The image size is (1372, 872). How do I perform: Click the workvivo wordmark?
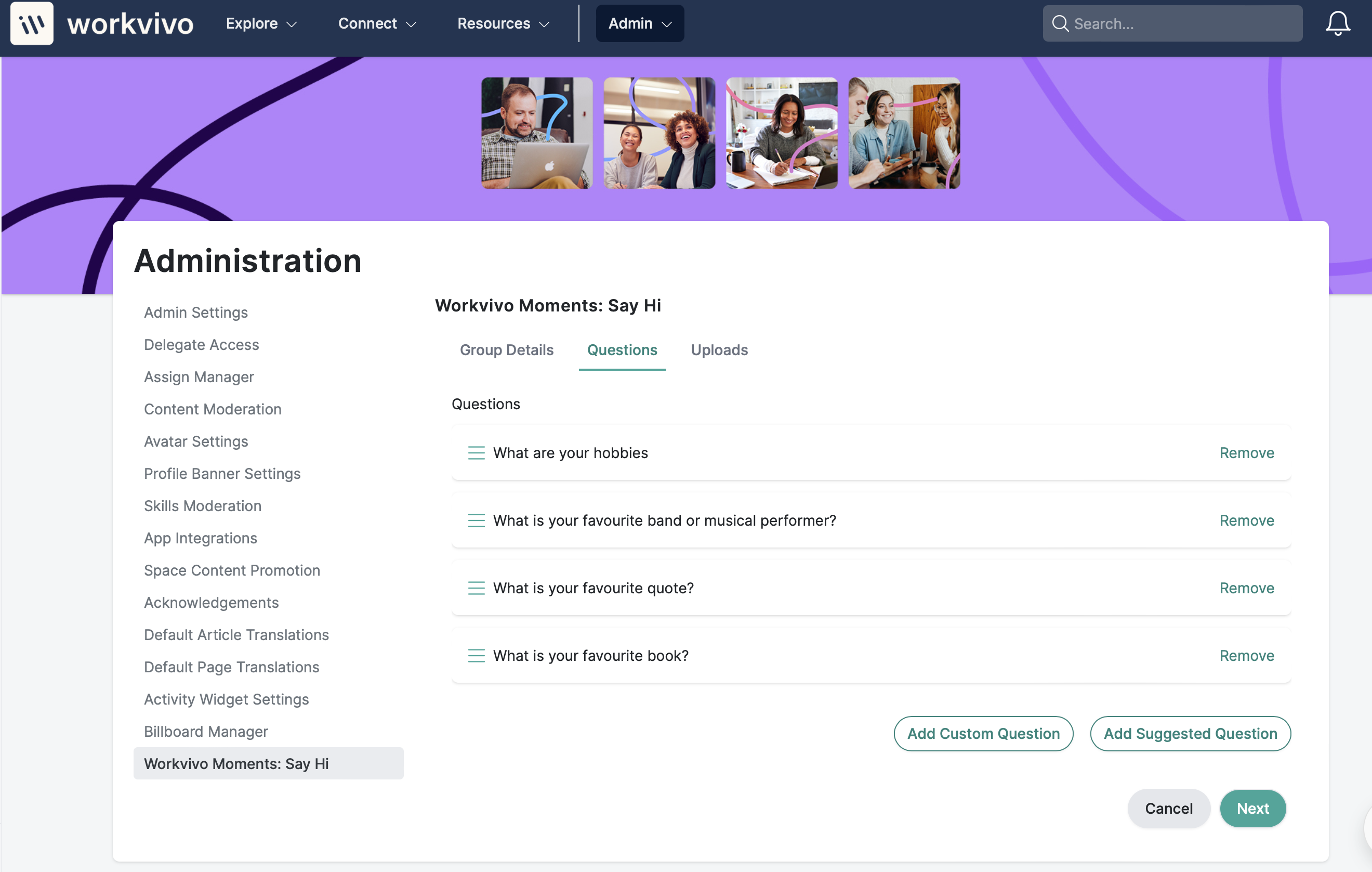click(x=130, y=24)
